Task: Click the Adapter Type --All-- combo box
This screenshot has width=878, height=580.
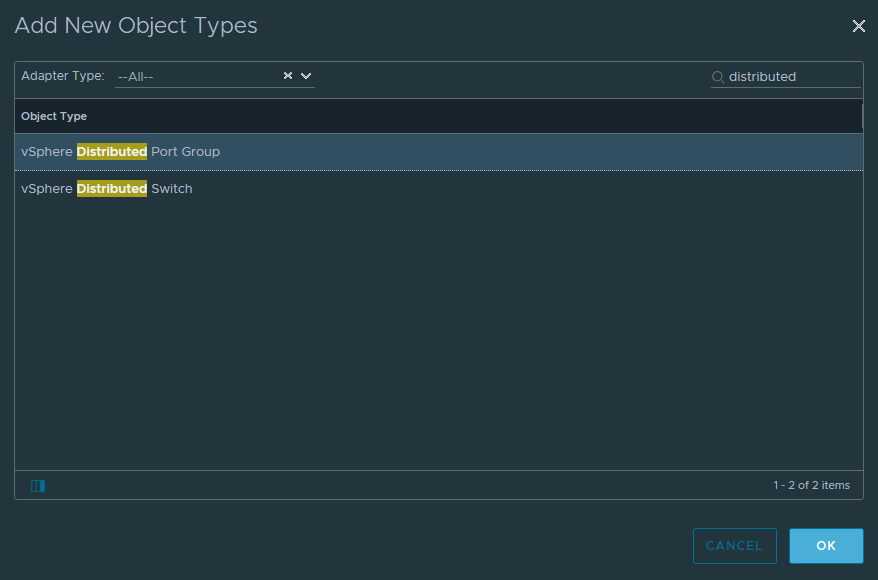Action: coord(214,76)
